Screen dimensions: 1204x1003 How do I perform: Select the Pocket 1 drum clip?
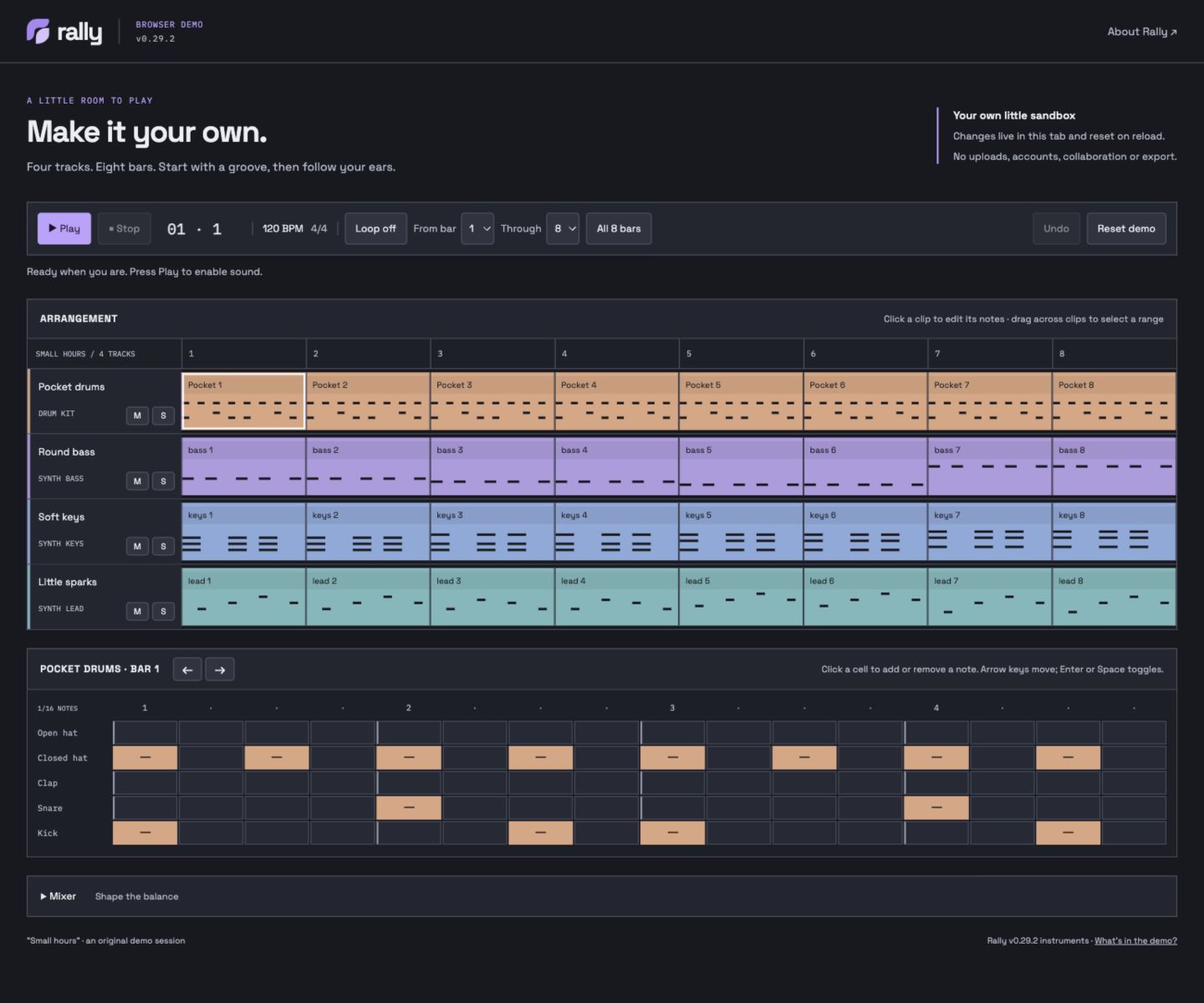243,401
